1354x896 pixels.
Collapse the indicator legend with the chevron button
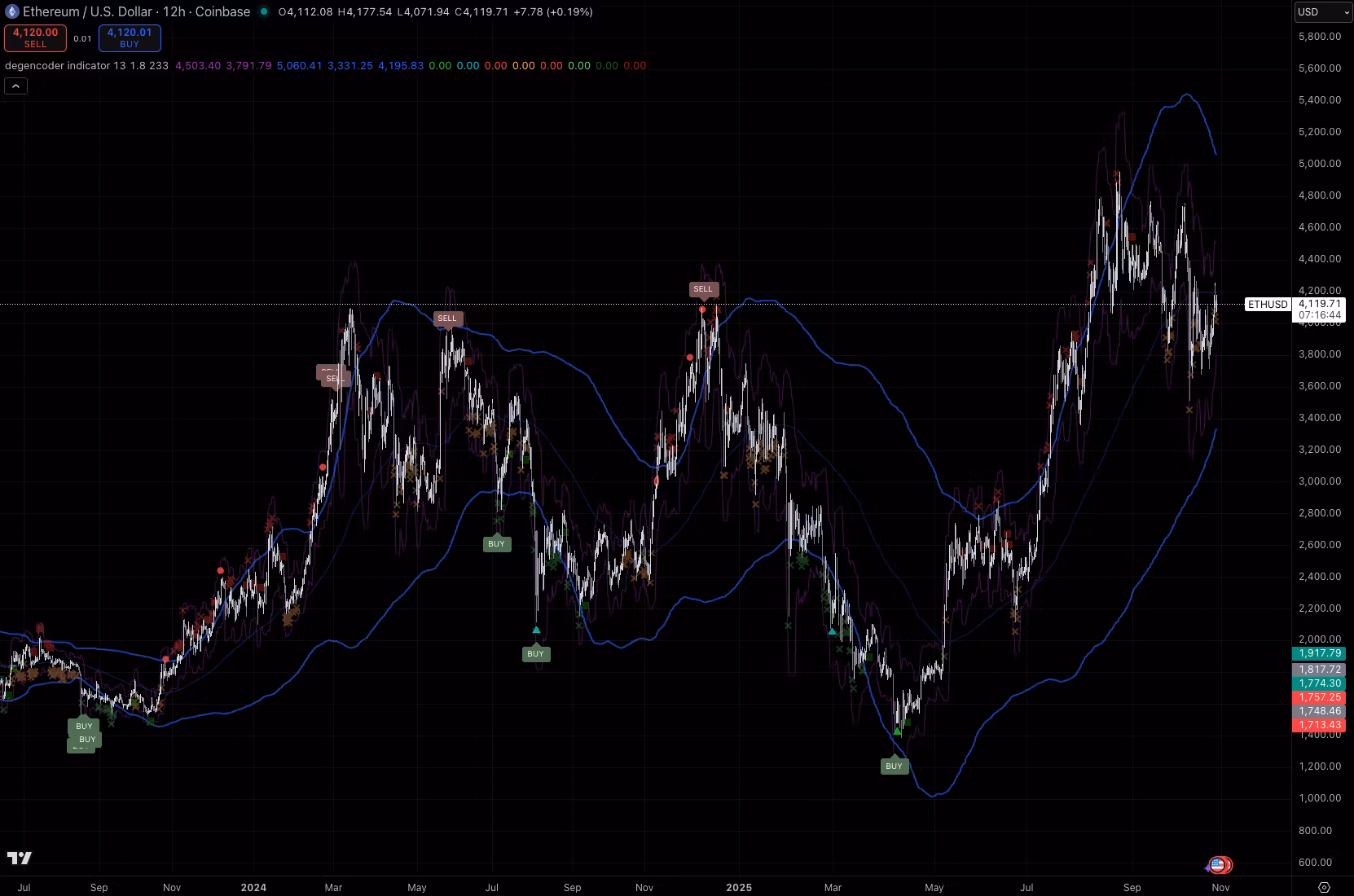tap(16, 86)
